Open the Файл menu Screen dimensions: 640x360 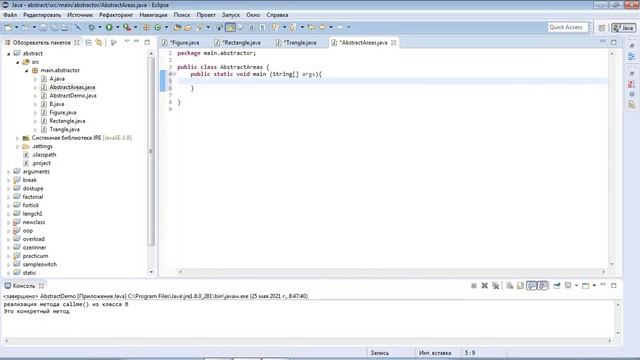(x=10, y=15)
